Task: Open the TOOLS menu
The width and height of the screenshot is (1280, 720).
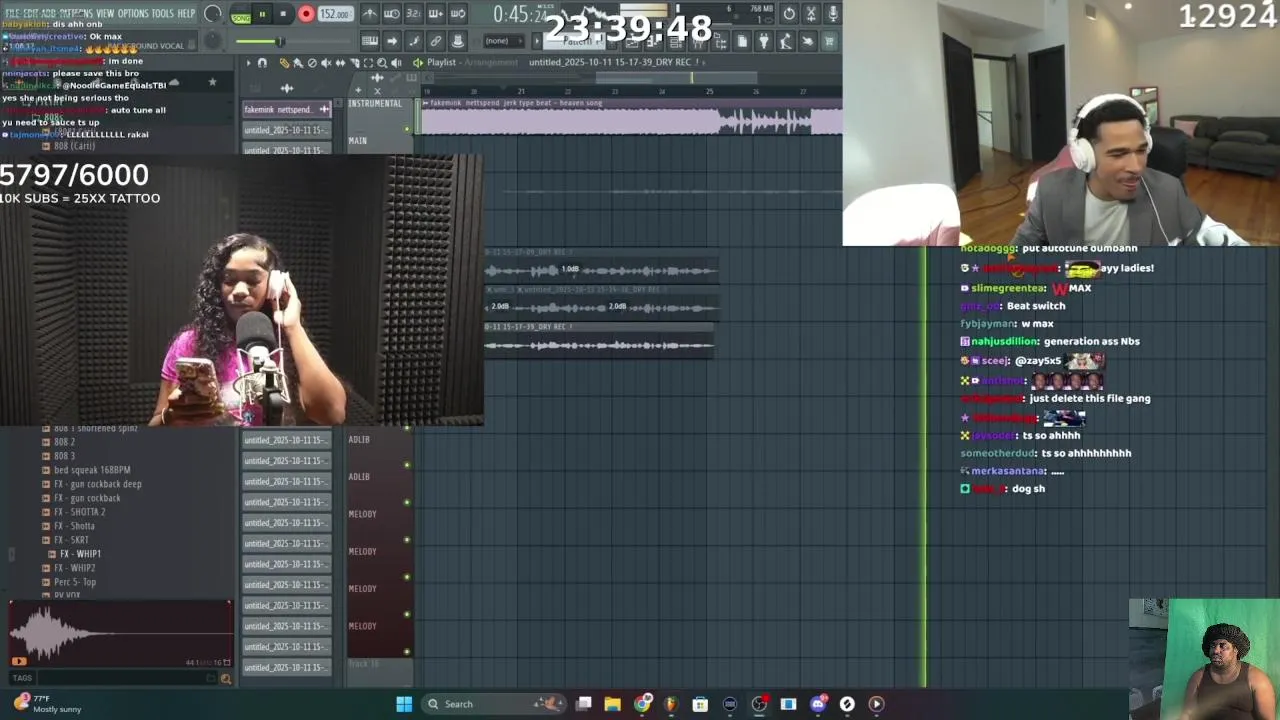Action: 163,13
